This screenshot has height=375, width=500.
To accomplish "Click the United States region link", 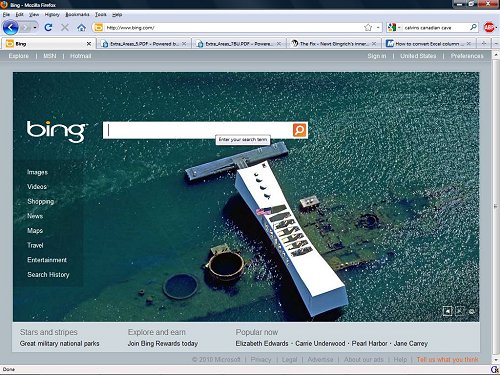I will click(x=418, y=56).
